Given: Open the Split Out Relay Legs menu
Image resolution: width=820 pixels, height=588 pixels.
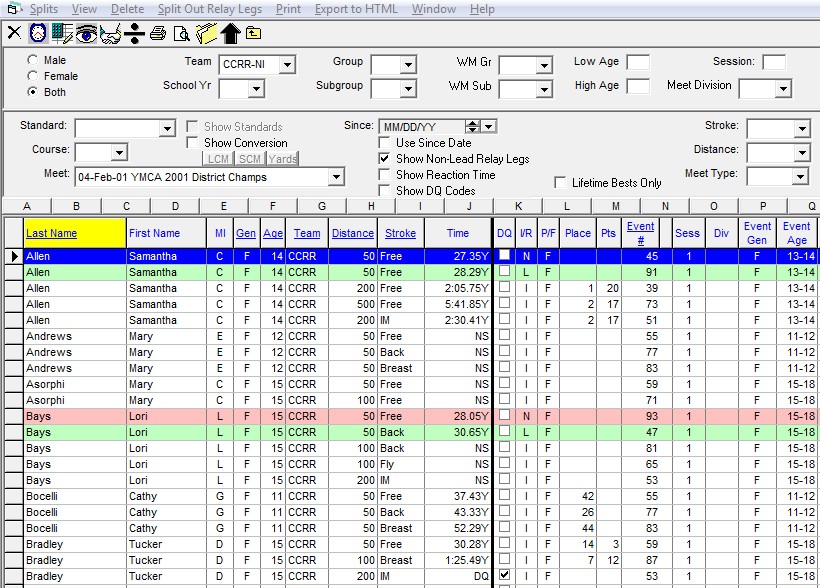Looking at the screenshot, I should pyautogui.click(x=210, y=9).
